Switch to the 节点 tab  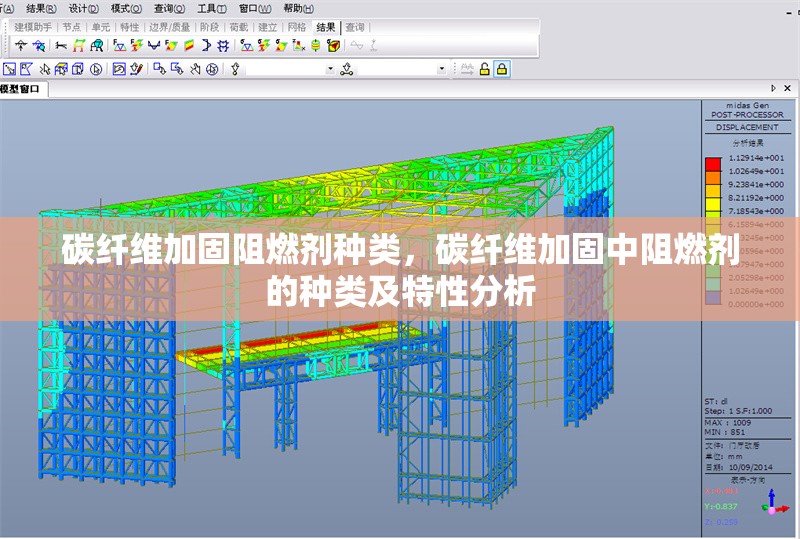(72, 27)
